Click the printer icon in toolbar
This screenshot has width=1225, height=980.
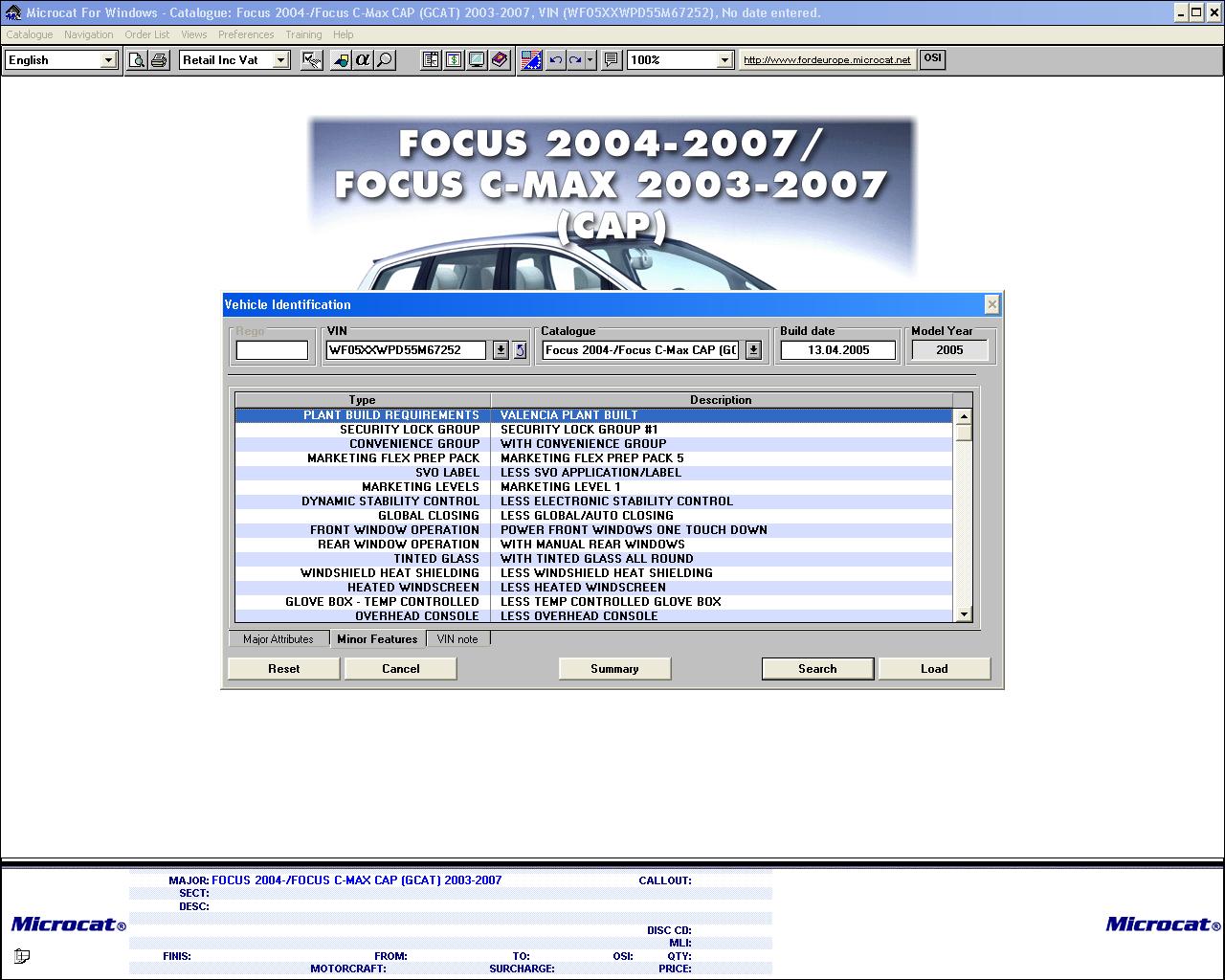coord(159,60)
